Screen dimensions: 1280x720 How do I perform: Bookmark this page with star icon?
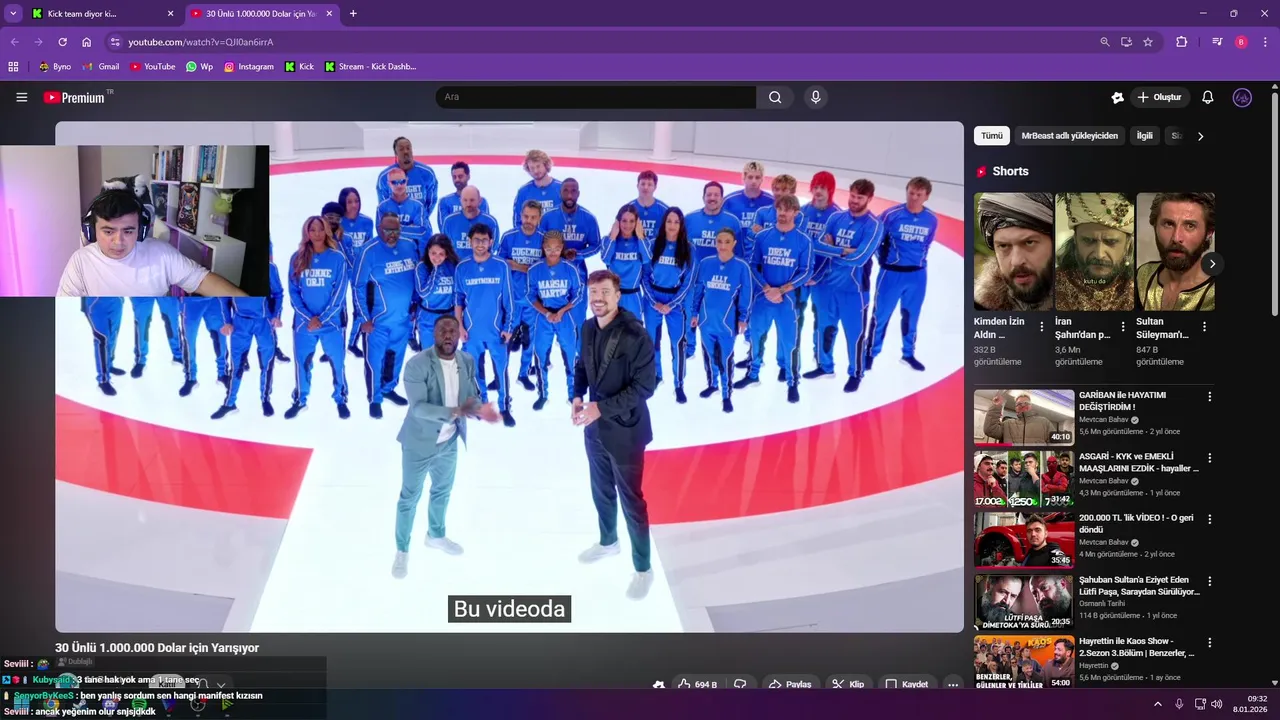pyautogui.click(x=1148, y=42)
